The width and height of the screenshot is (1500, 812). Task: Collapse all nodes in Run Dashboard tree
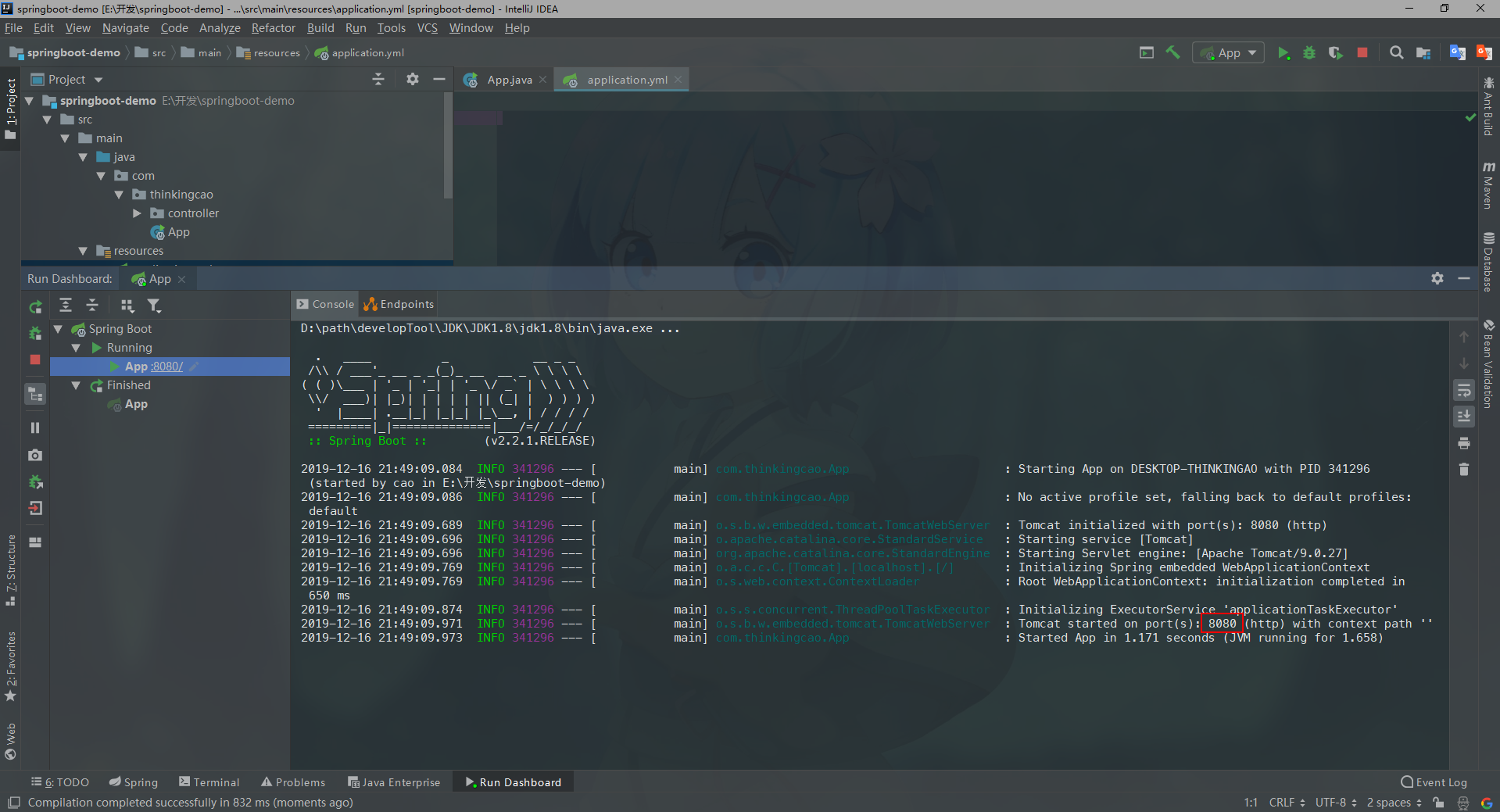point(92,305)
